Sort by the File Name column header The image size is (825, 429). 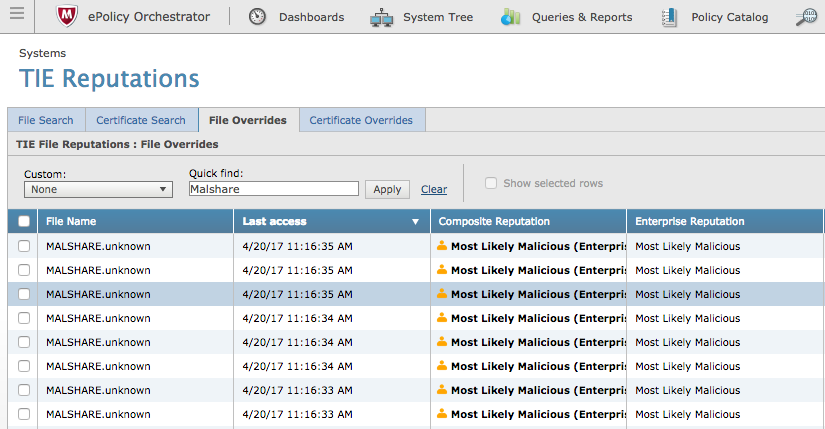pos(136,221)
